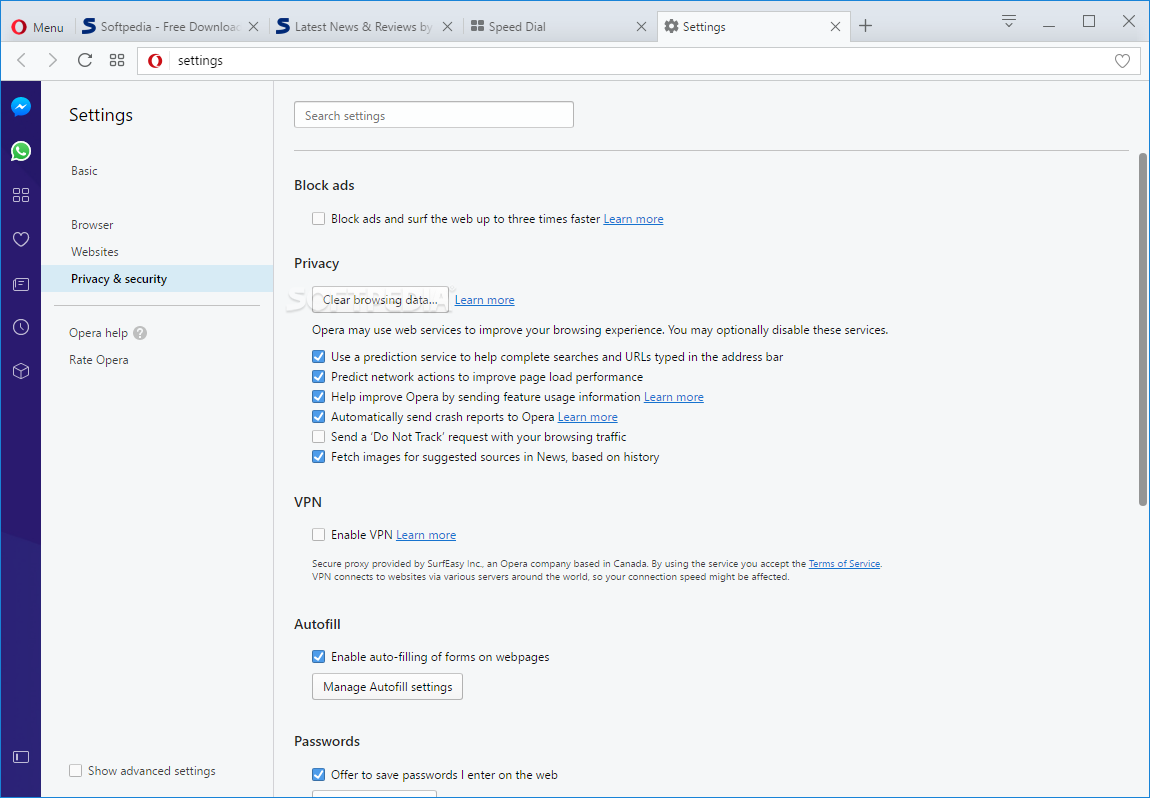
Task: Open the Opera Menu button
Action: [x=38, y=27]
